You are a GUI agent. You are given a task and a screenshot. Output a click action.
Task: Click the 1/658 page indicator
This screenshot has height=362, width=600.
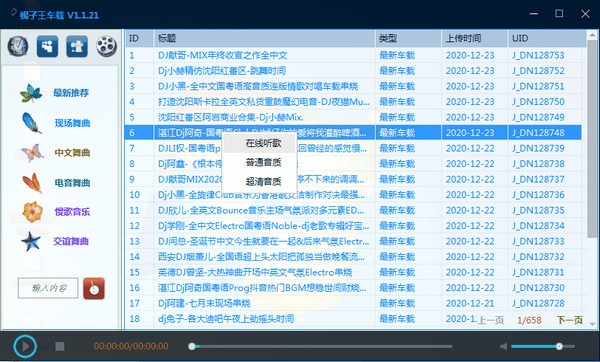pos(529,320)
